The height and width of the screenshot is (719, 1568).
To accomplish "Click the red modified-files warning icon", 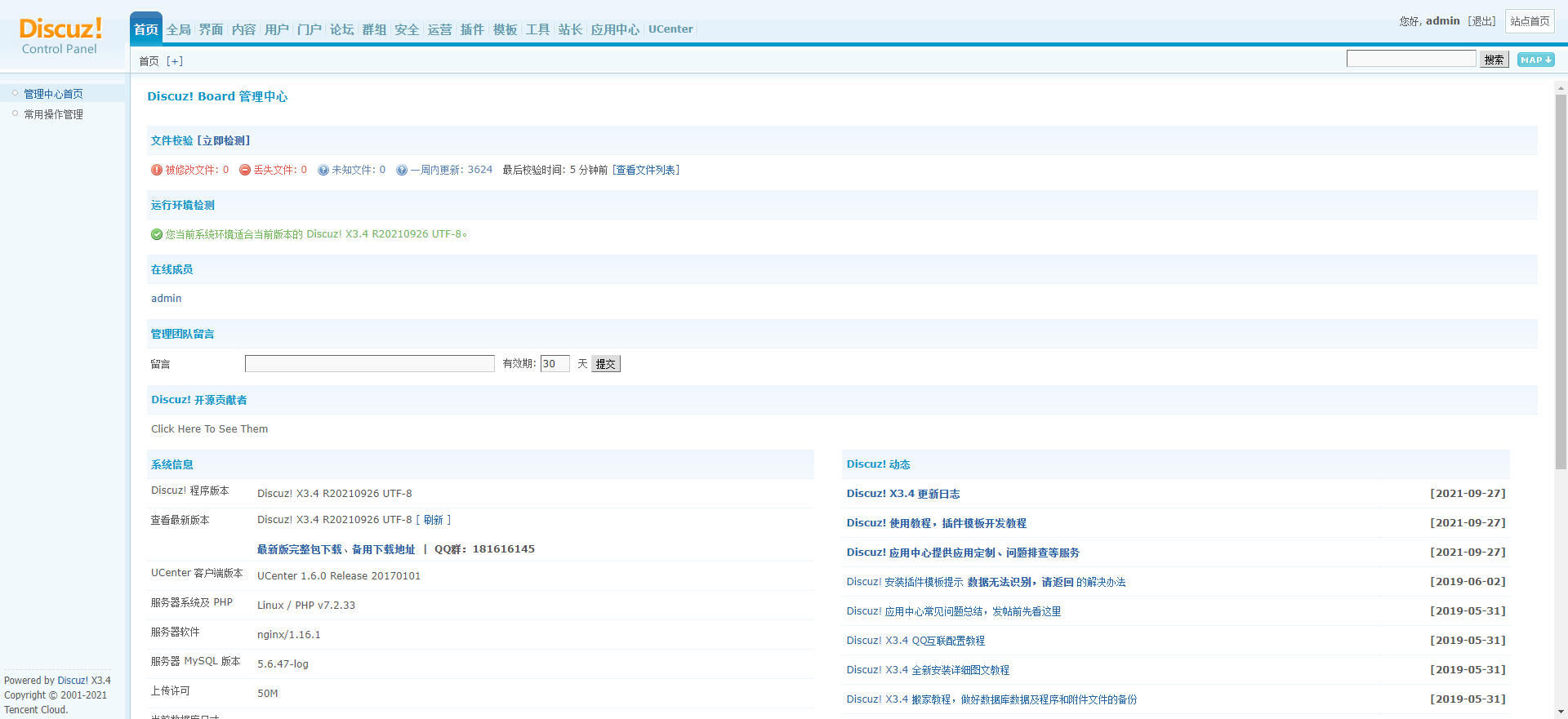I will [x=157, y=170].
